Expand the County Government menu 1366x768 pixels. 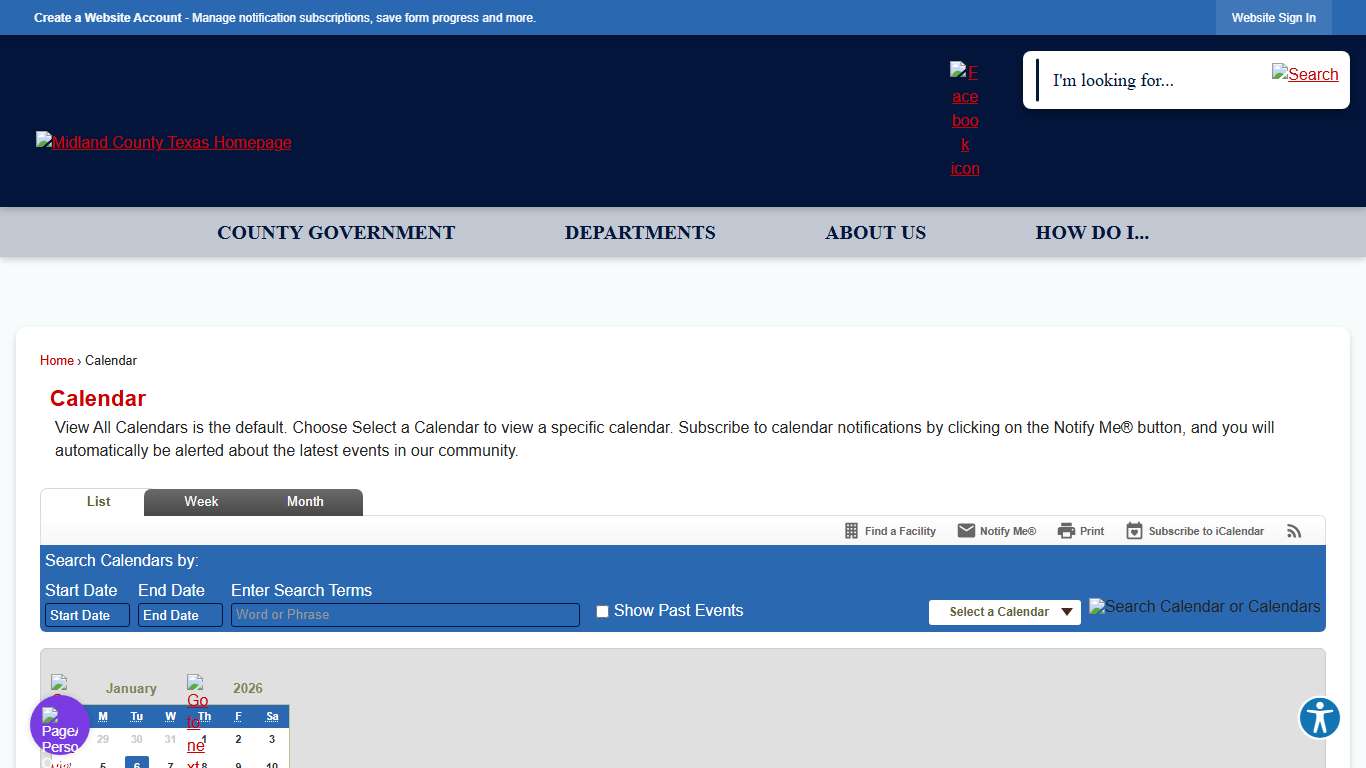(336, 233)
